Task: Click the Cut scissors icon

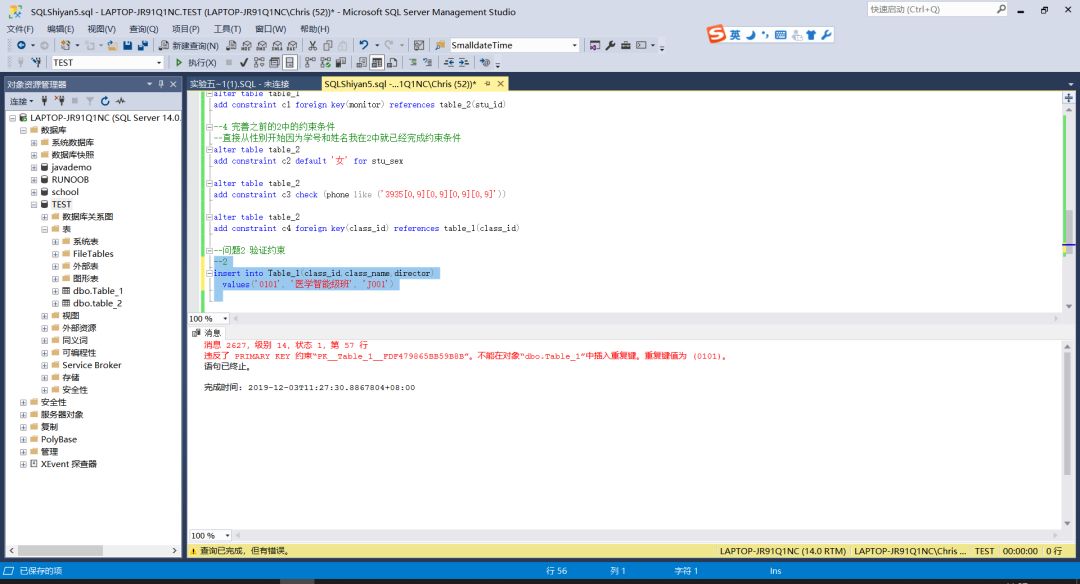Action: click(x=313, y=46)
